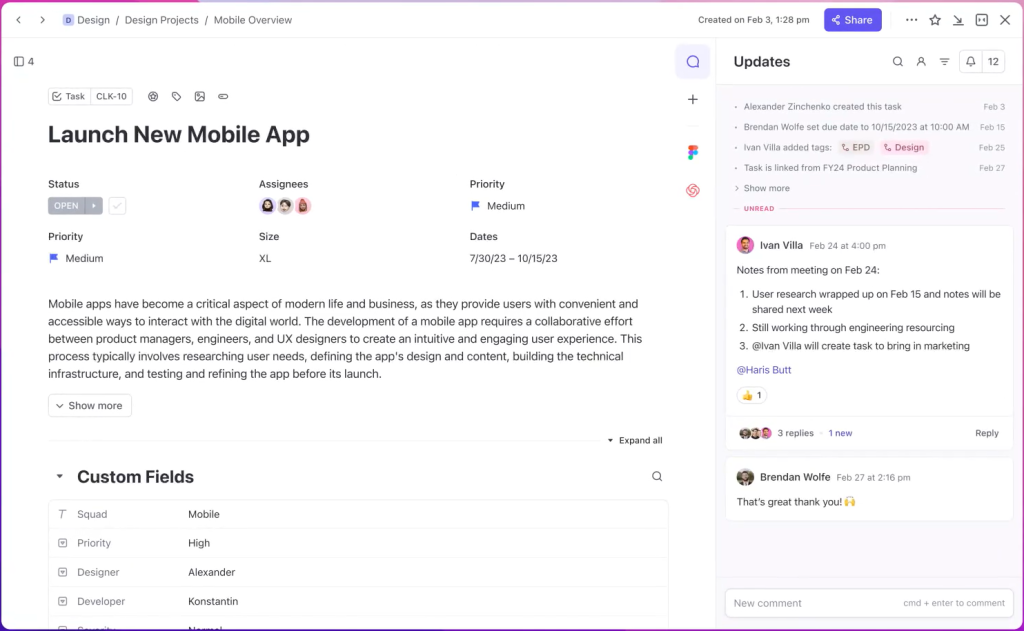The width and height of the screenshot is (1024, 631).
Task: Change the Medium priority flag under Assignees row
Action: [498, 206]
